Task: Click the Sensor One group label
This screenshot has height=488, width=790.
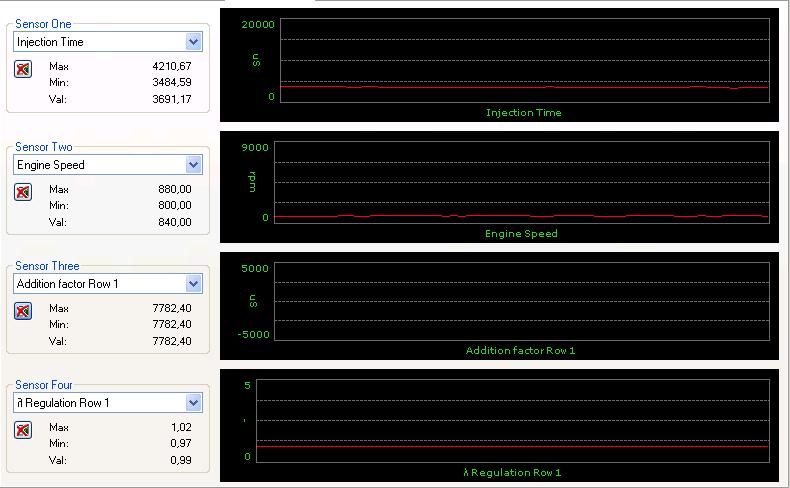Action: 43,24
